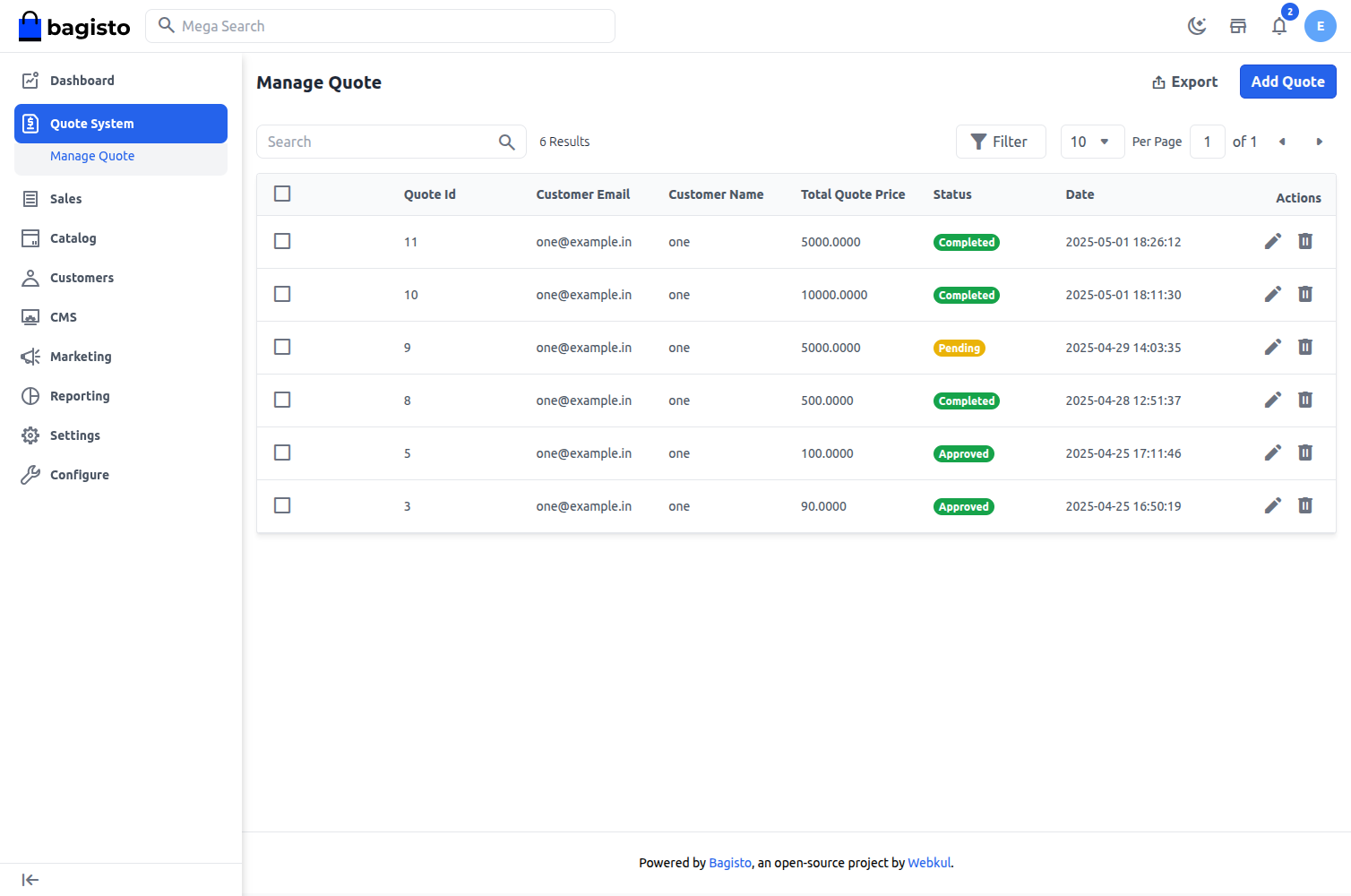Export the quote list

(1184, 82)
